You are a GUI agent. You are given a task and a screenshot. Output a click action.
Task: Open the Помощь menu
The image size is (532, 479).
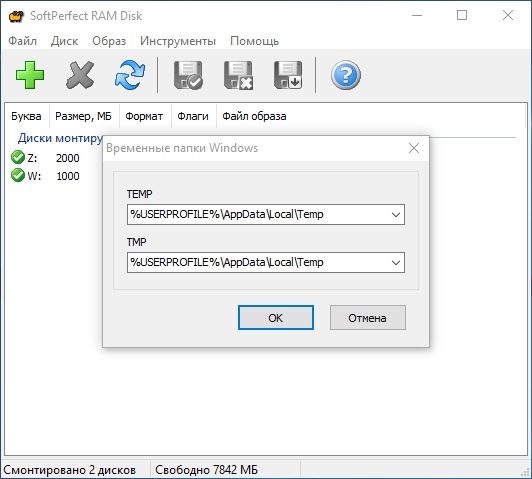pyautogui.click(x=254, y=41)
